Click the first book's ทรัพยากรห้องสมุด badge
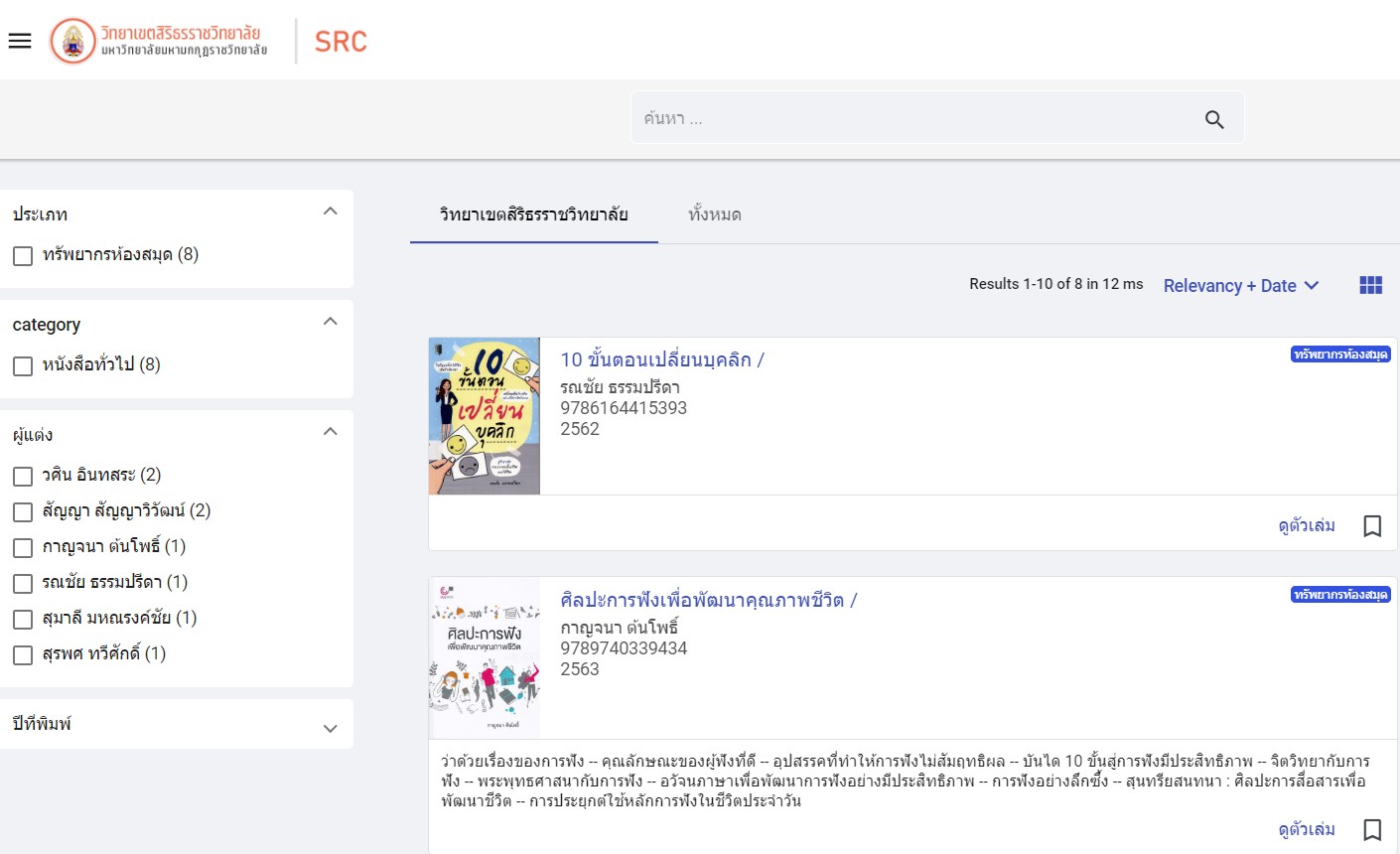The height and width of the screenshot is (854, 1400). pyautogui.click(x=1340, y=355)
